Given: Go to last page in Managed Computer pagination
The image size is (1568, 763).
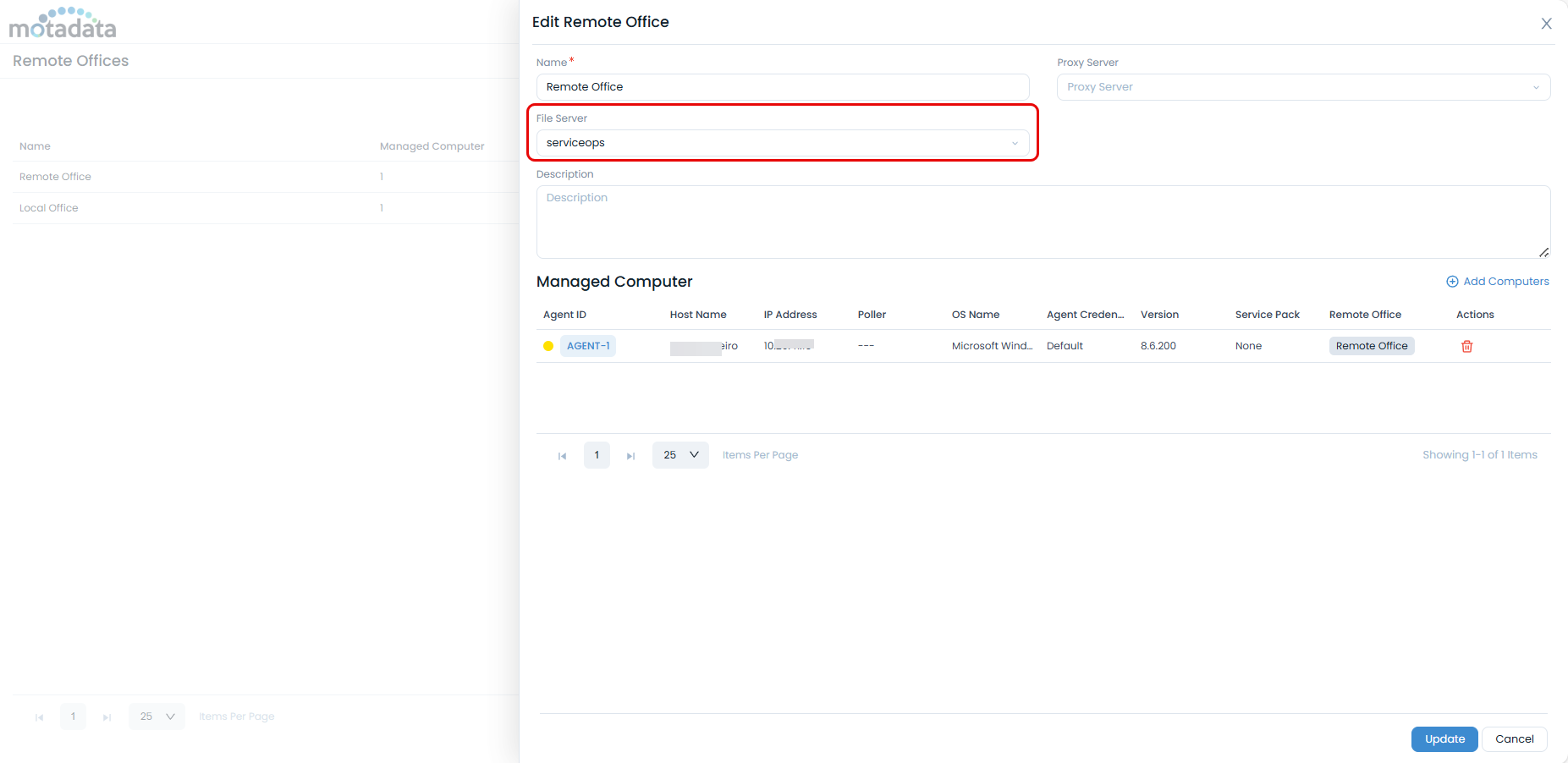Looking at the screenshot, I should click(630, 456).
